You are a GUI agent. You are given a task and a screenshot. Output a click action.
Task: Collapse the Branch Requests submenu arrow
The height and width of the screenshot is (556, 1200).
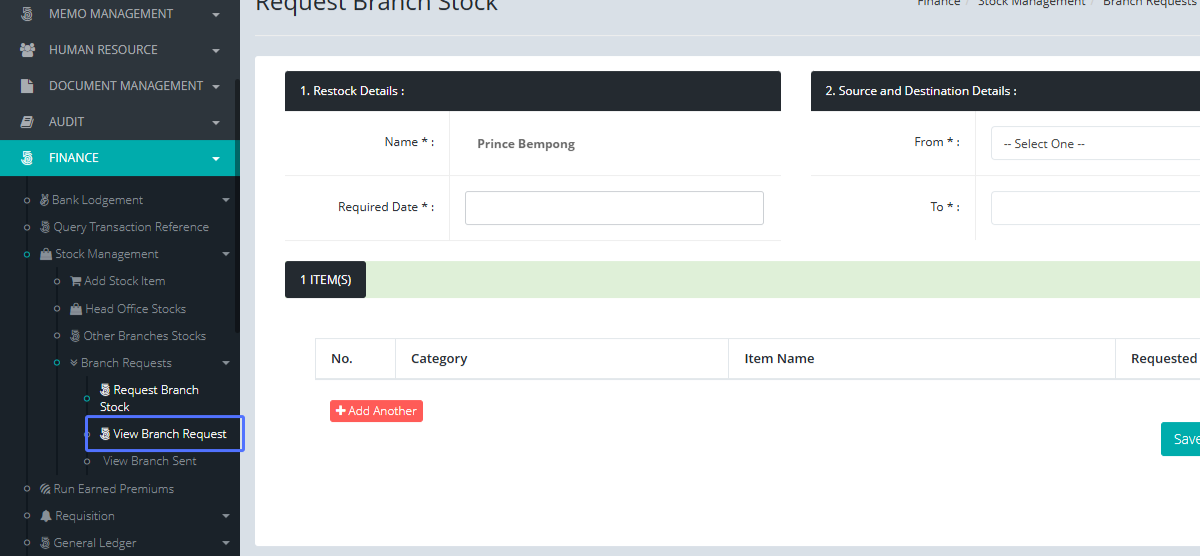pos(225,363)
